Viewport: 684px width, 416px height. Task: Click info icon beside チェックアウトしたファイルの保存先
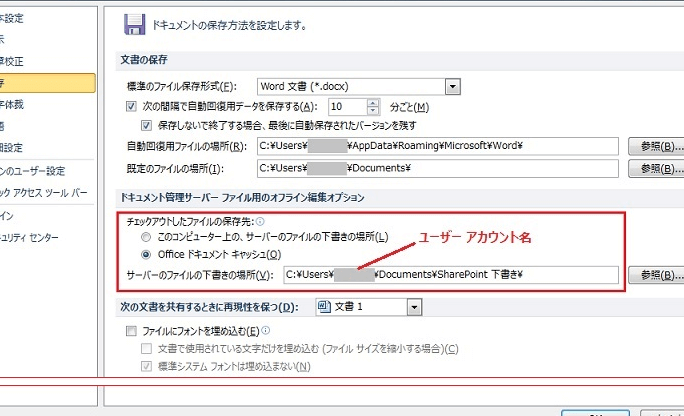tap(260, 221)
